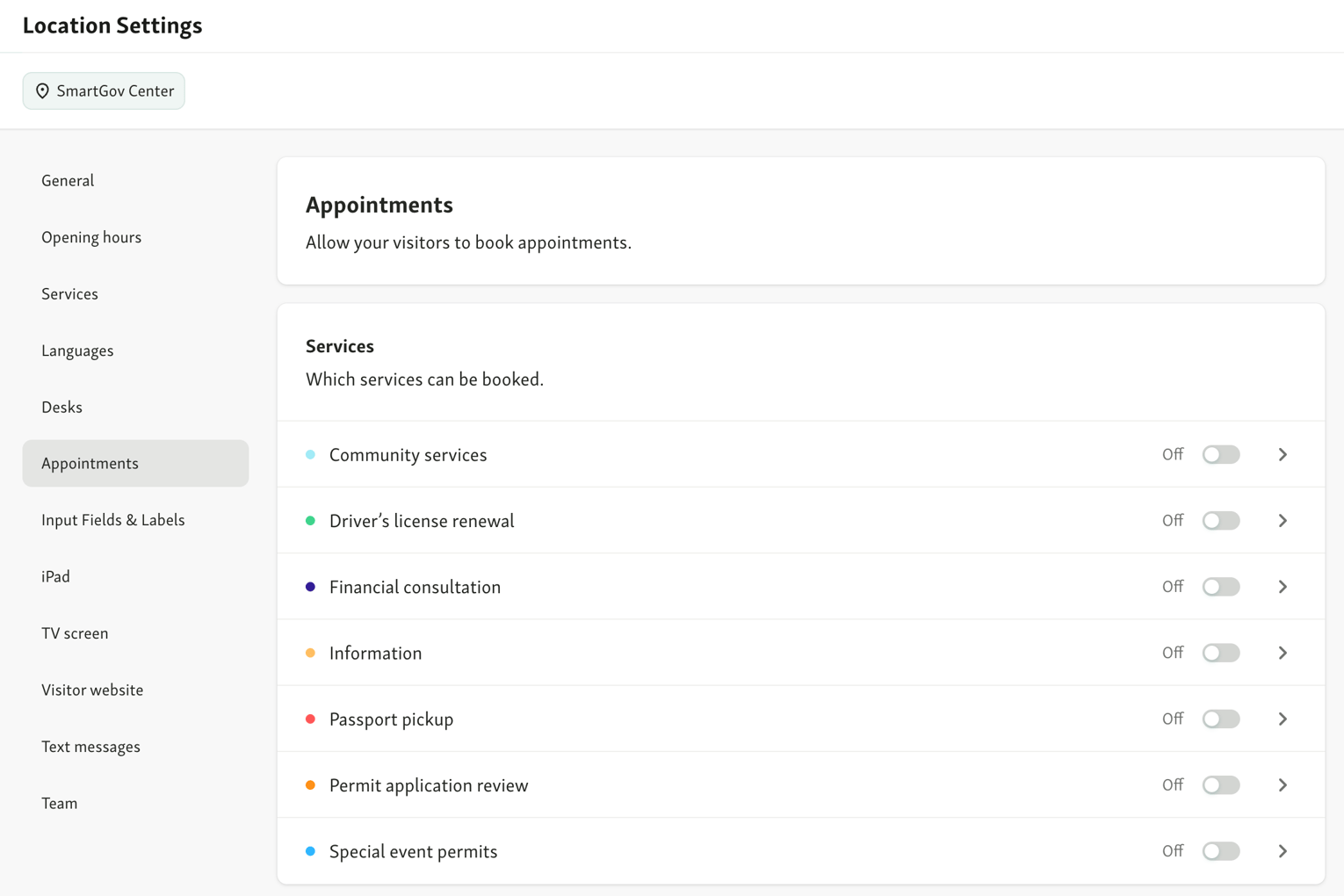Click the purple dot beside Financial consultation
This screenshot has height=896, width=1344.
[310, 586]
